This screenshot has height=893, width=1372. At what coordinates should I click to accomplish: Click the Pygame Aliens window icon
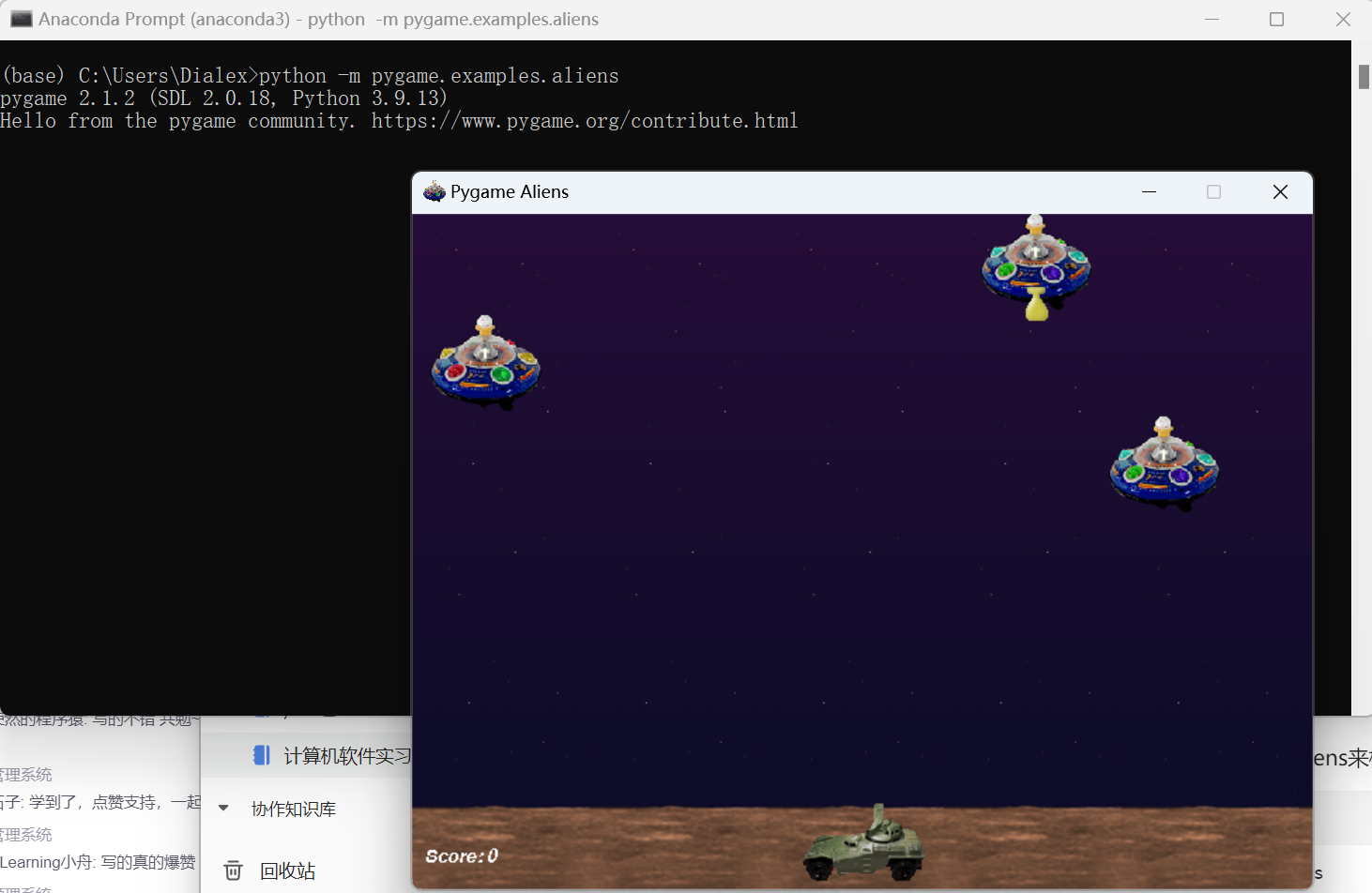tap(434, 191)
